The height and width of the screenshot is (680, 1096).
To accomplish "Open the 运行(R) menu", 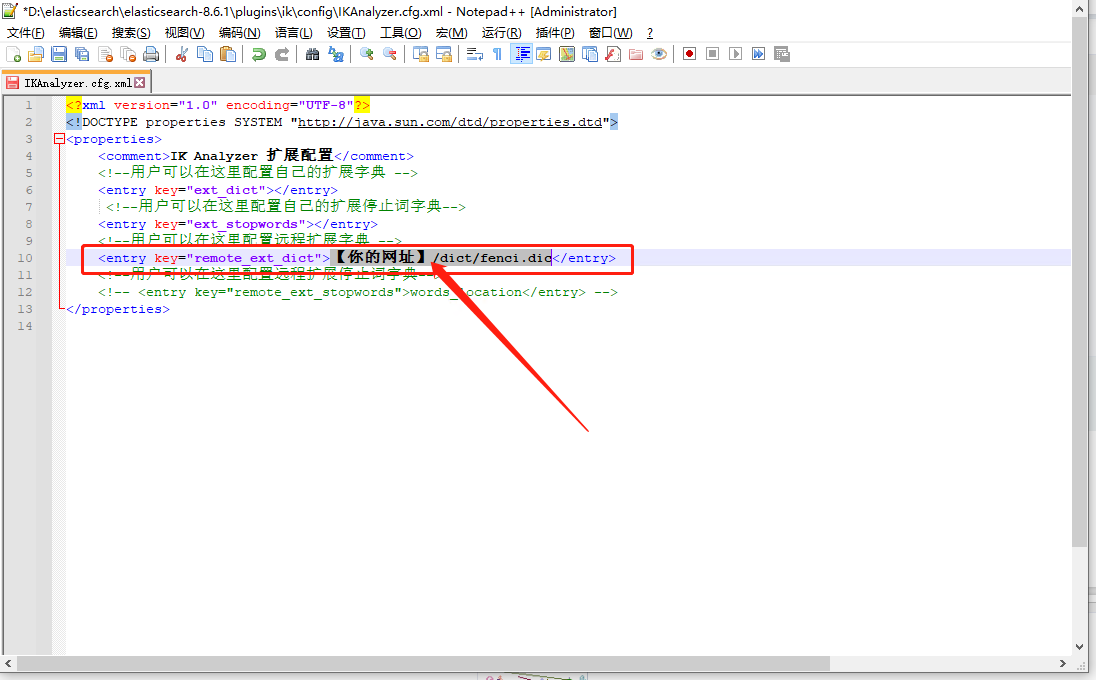I will tap(501, 33).
